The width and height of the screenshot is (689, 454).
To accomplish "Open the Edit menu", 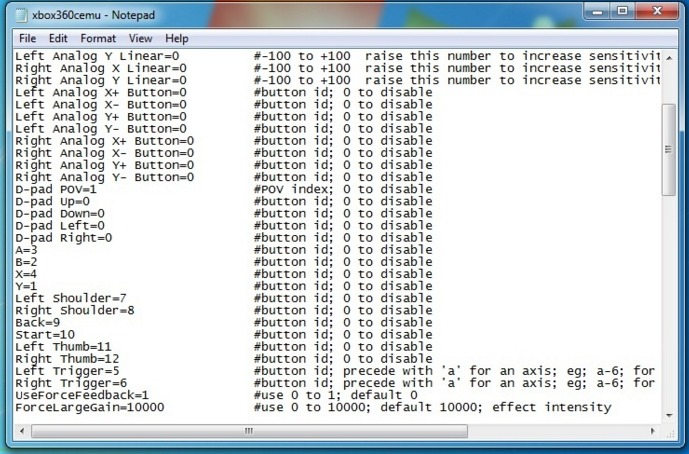I will tap(58, 39).
